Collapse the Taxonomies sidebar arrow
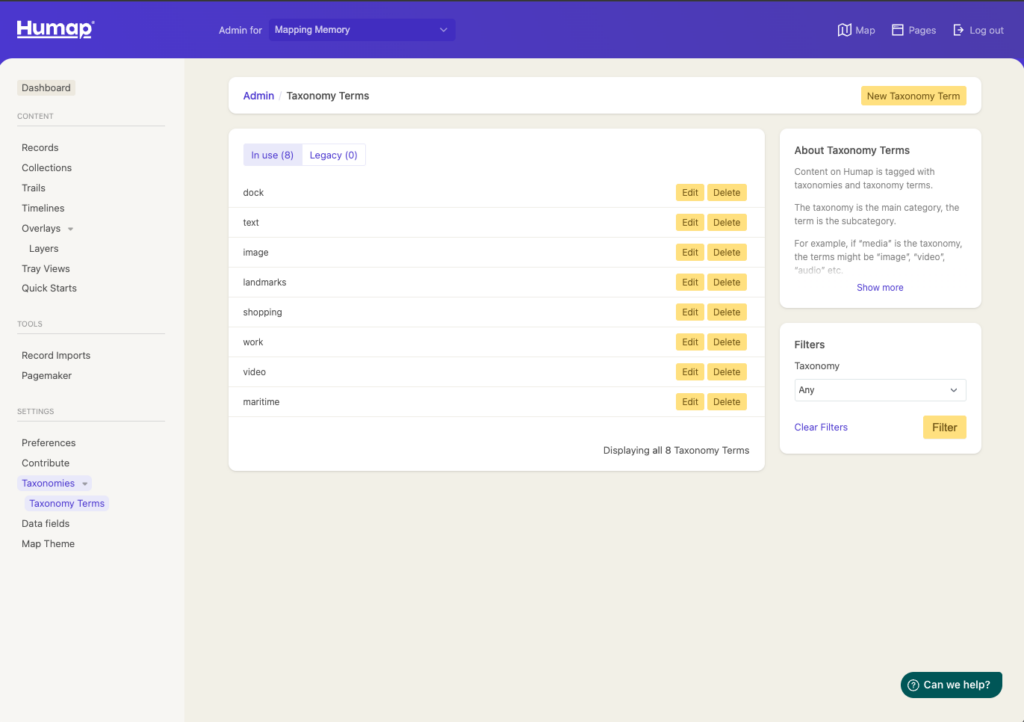The height and width of the screenshot is (722, 1024). click(x=85, y=484)
